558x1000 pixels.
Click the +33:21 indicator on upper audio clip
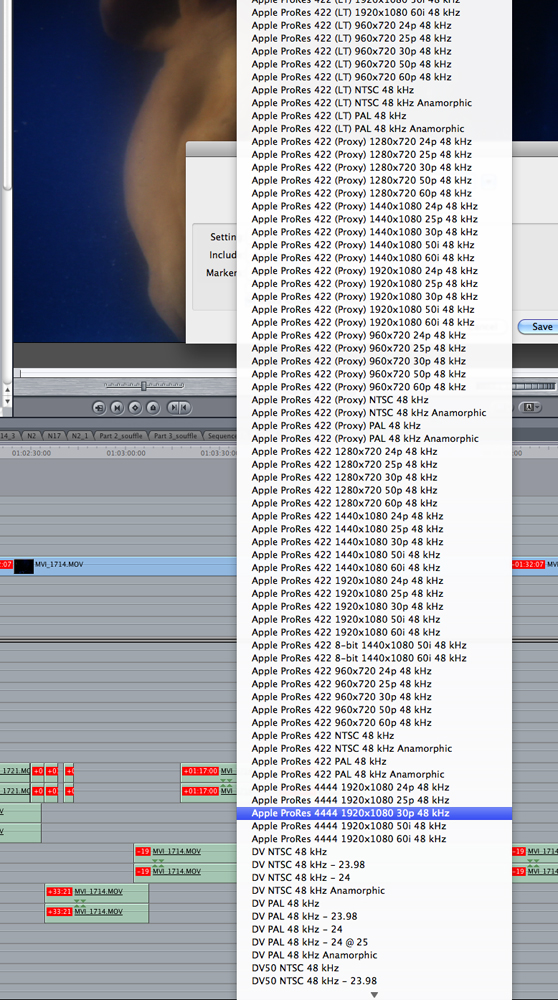[59, 892]
